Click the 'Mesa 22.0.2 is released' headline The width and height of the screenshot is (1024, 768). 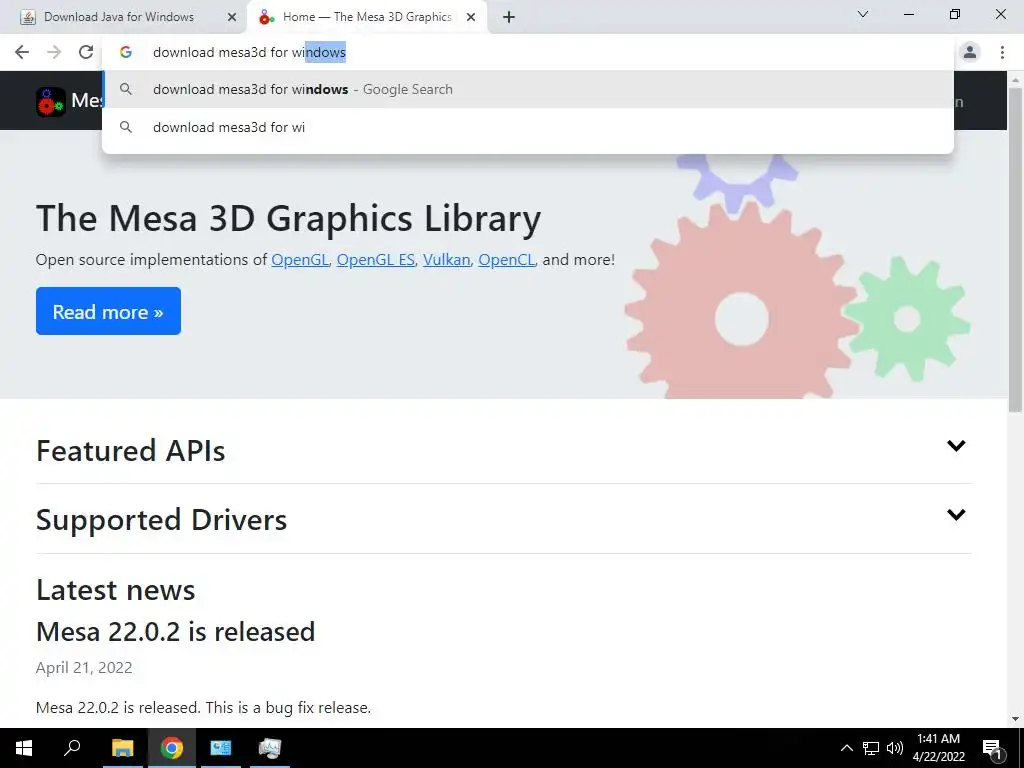176,632
